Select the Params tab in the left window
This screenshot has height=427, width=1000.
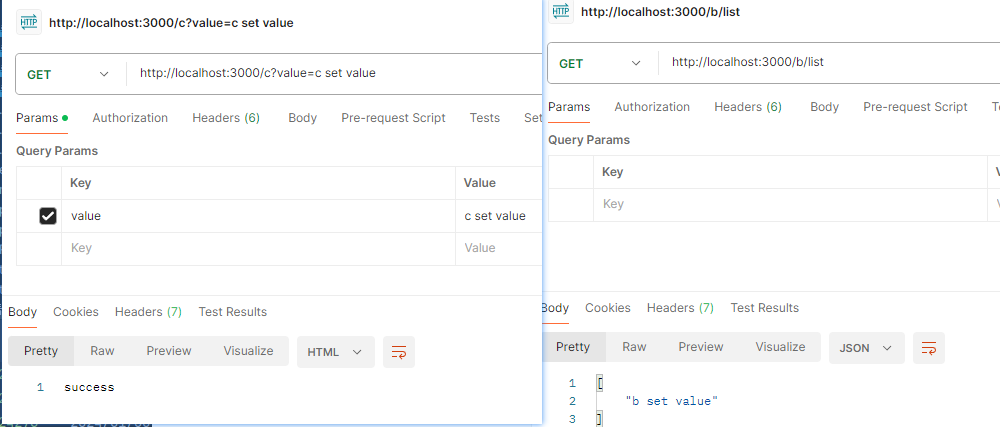point(41,118)
